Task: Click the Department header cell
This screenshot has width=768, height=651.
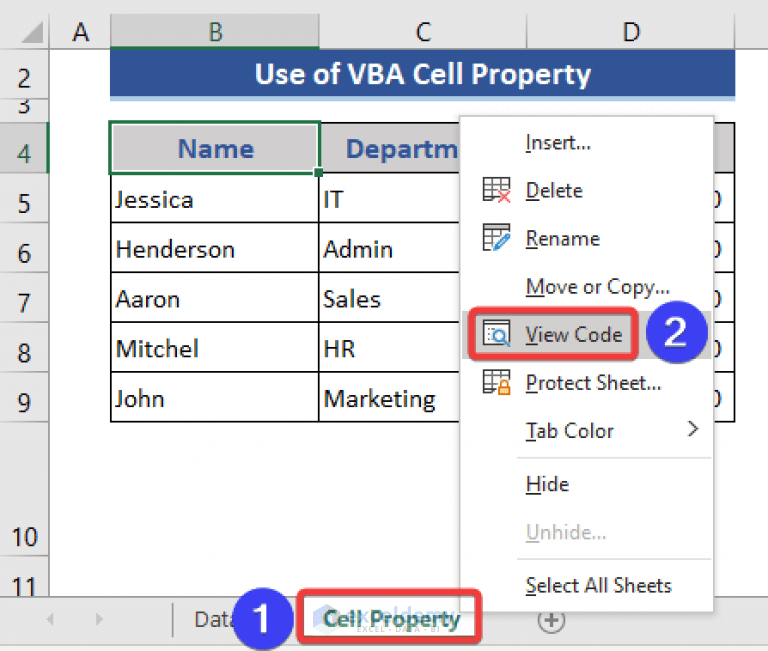Action: [x=390, y=148]
